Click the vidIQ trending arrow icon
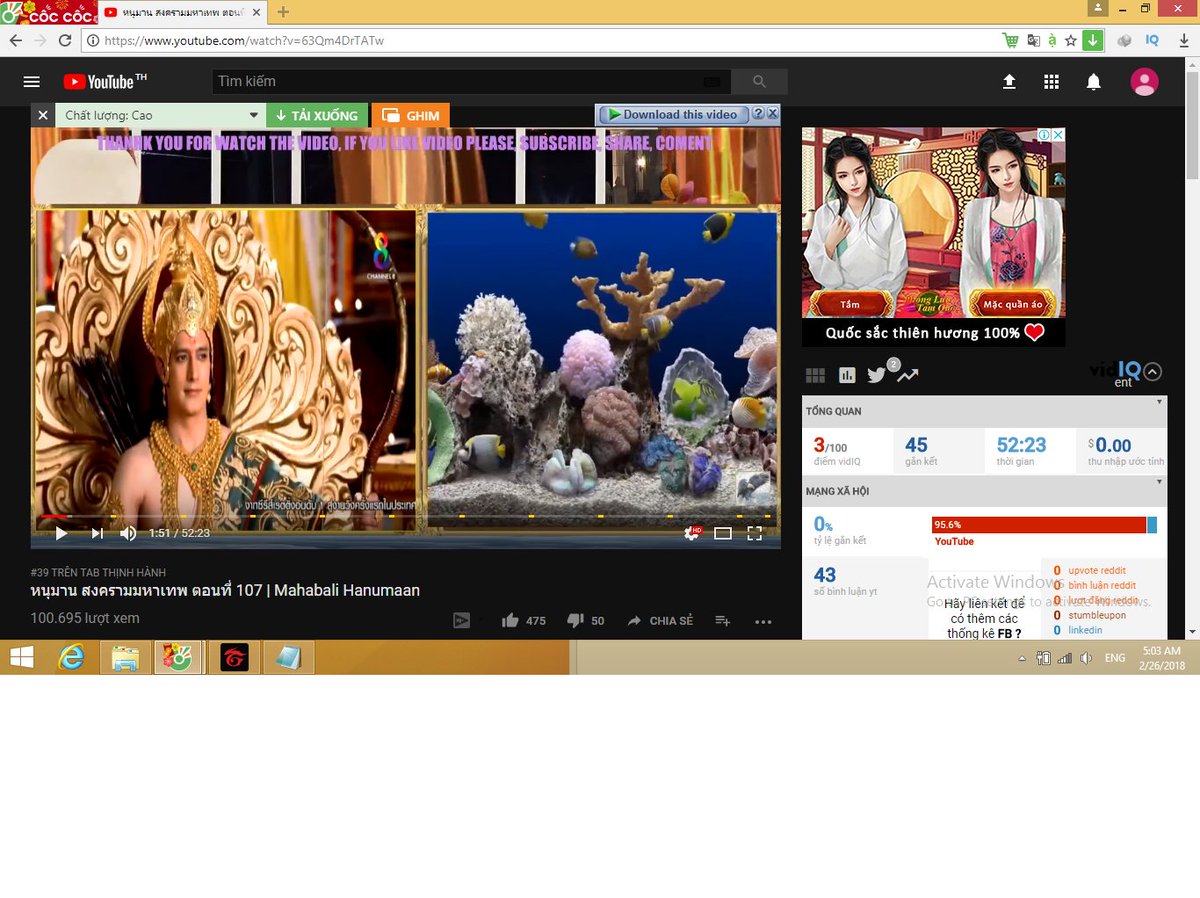This screenshot has width=1200, height=898. click(x=907, y=375)
